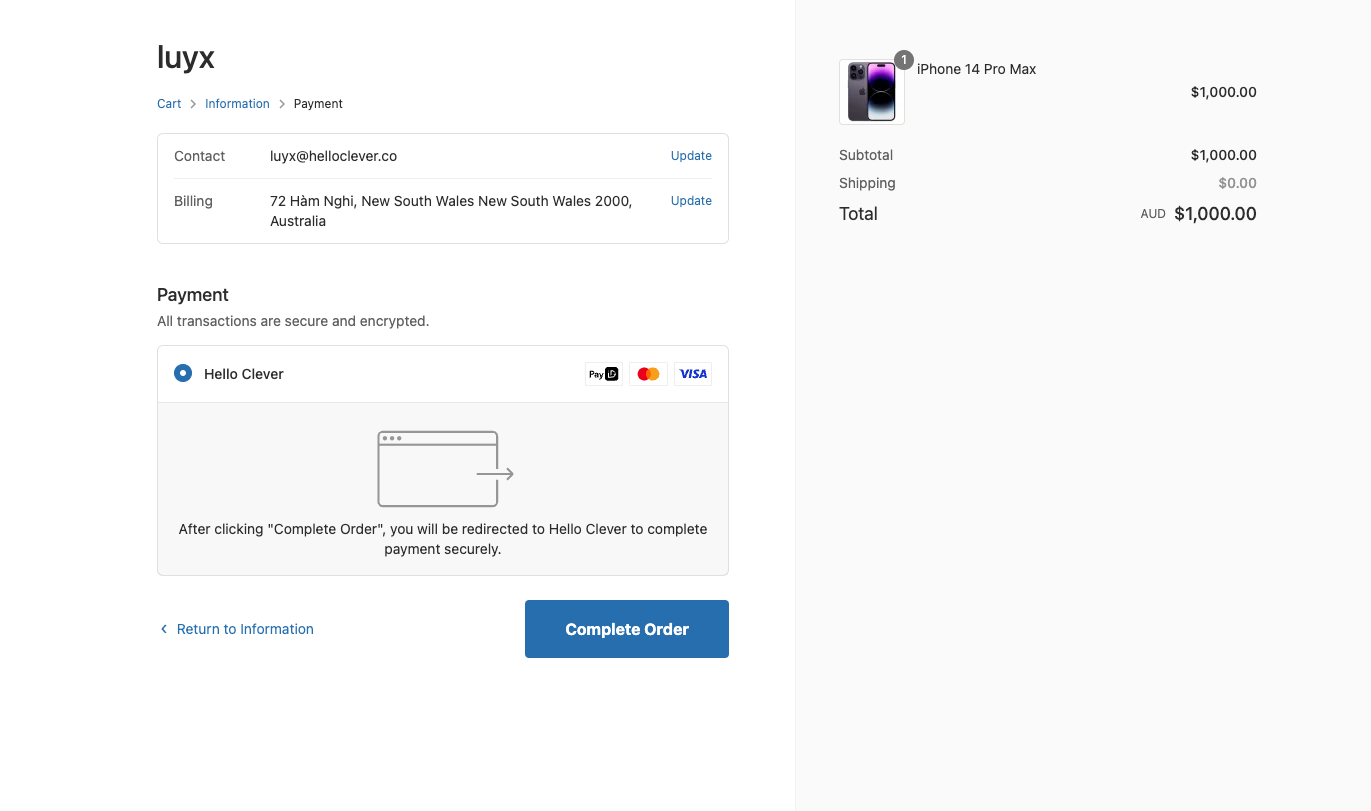The width and height of the screenshot is (1371, 811).
Task: Click the iPhone 14 Pro Max thumbnail
Action: [871, 92]
